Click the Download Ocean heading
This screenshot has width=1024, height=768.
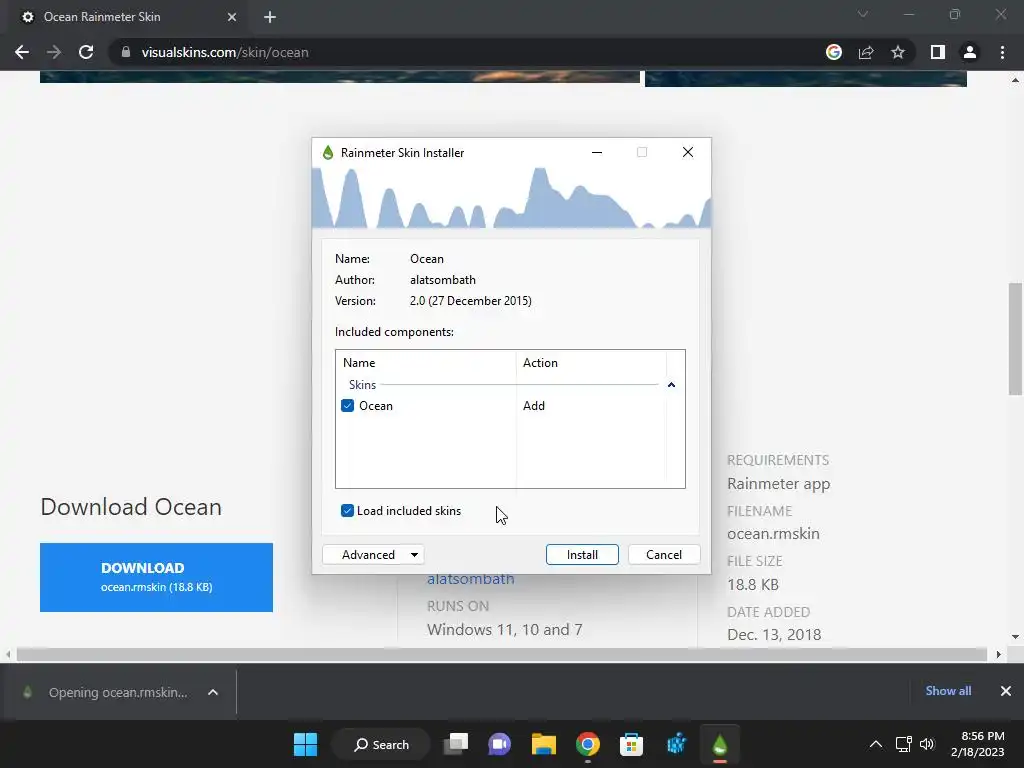131,507
